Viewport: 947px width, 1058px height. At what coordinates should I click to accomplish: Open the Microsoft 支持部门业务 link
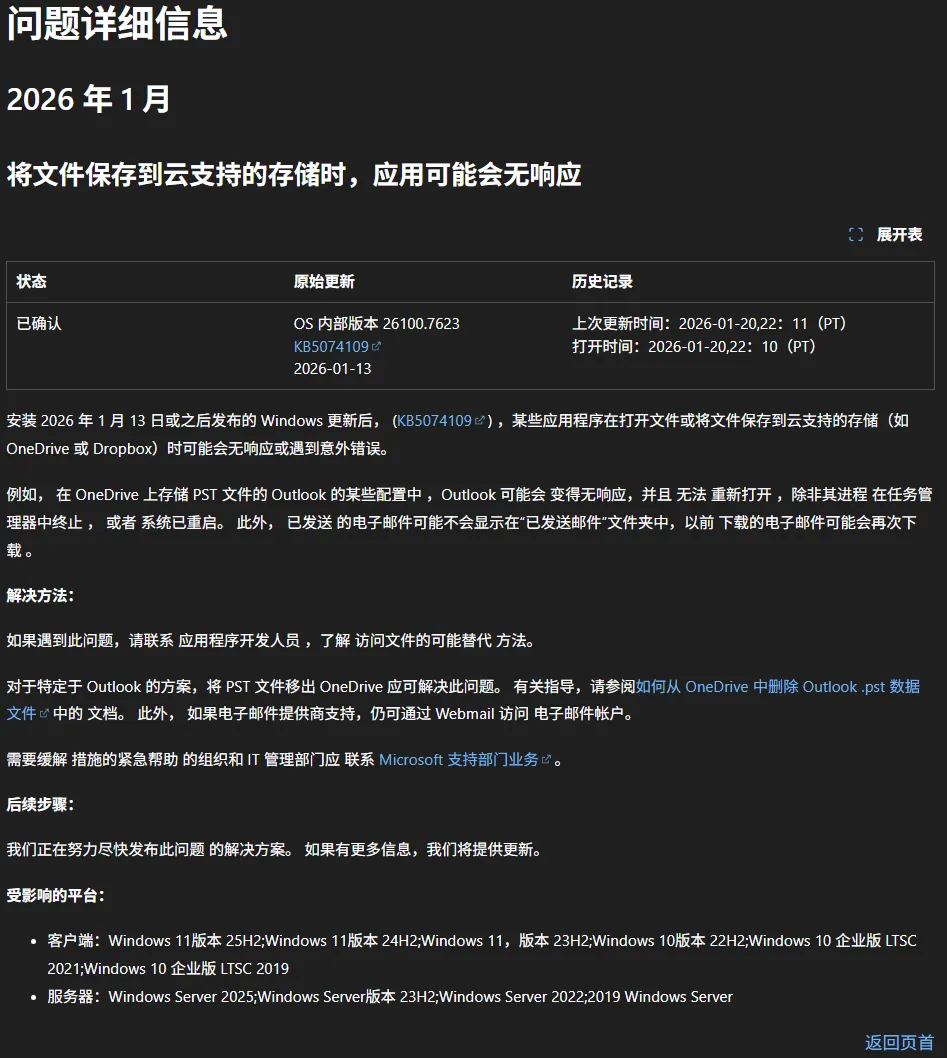(459, 759)
